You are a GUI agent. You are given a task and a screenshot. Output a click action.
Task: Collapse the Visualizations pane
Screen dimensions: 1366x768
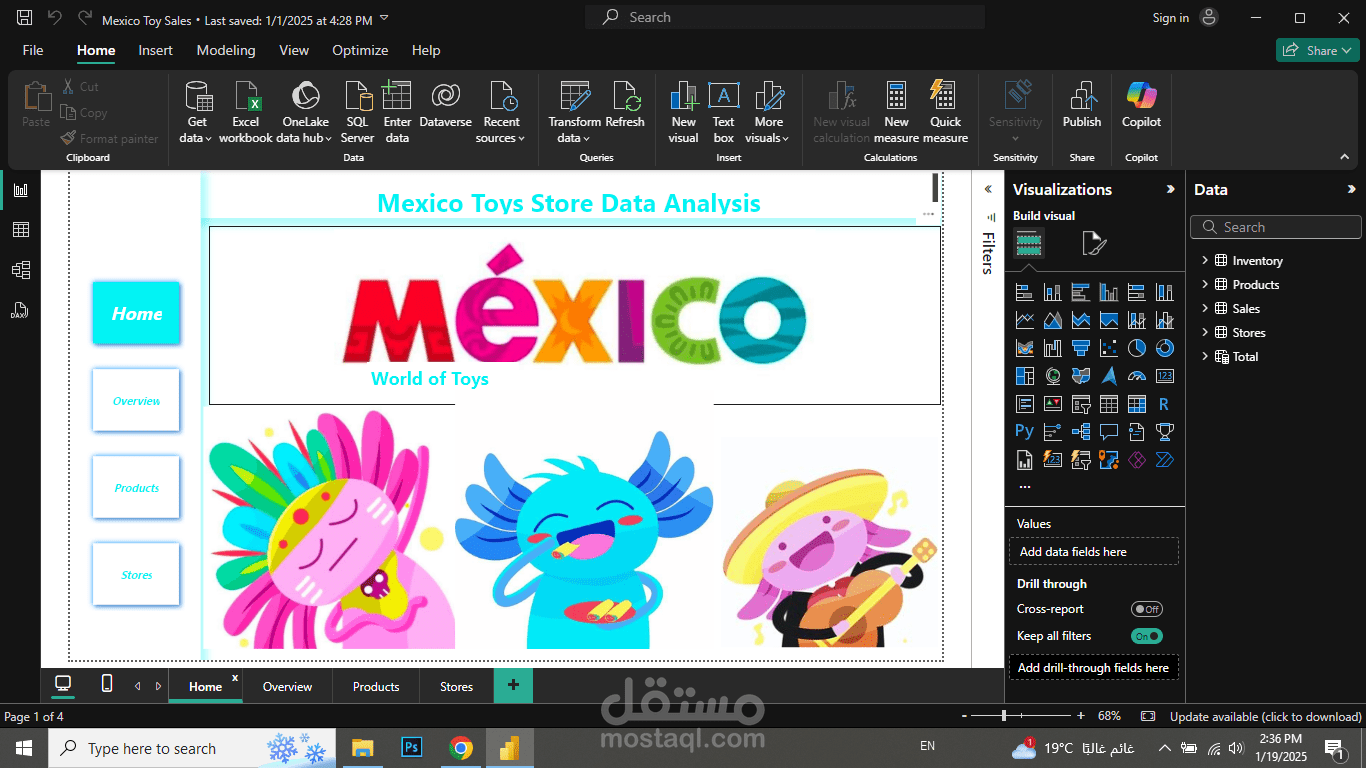click(x=1171, y=189)
